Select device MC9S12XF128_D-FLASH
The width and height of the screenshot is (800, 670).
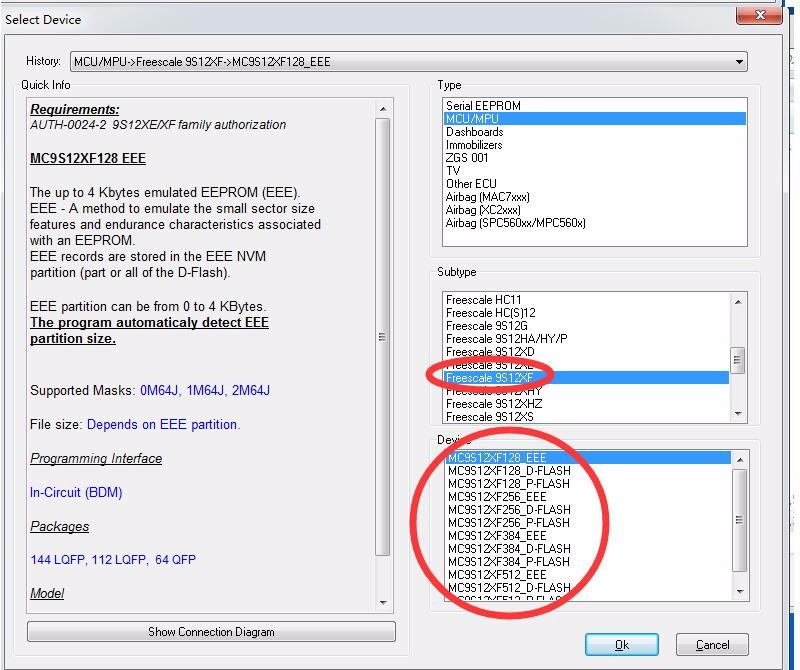coord(588,470)
